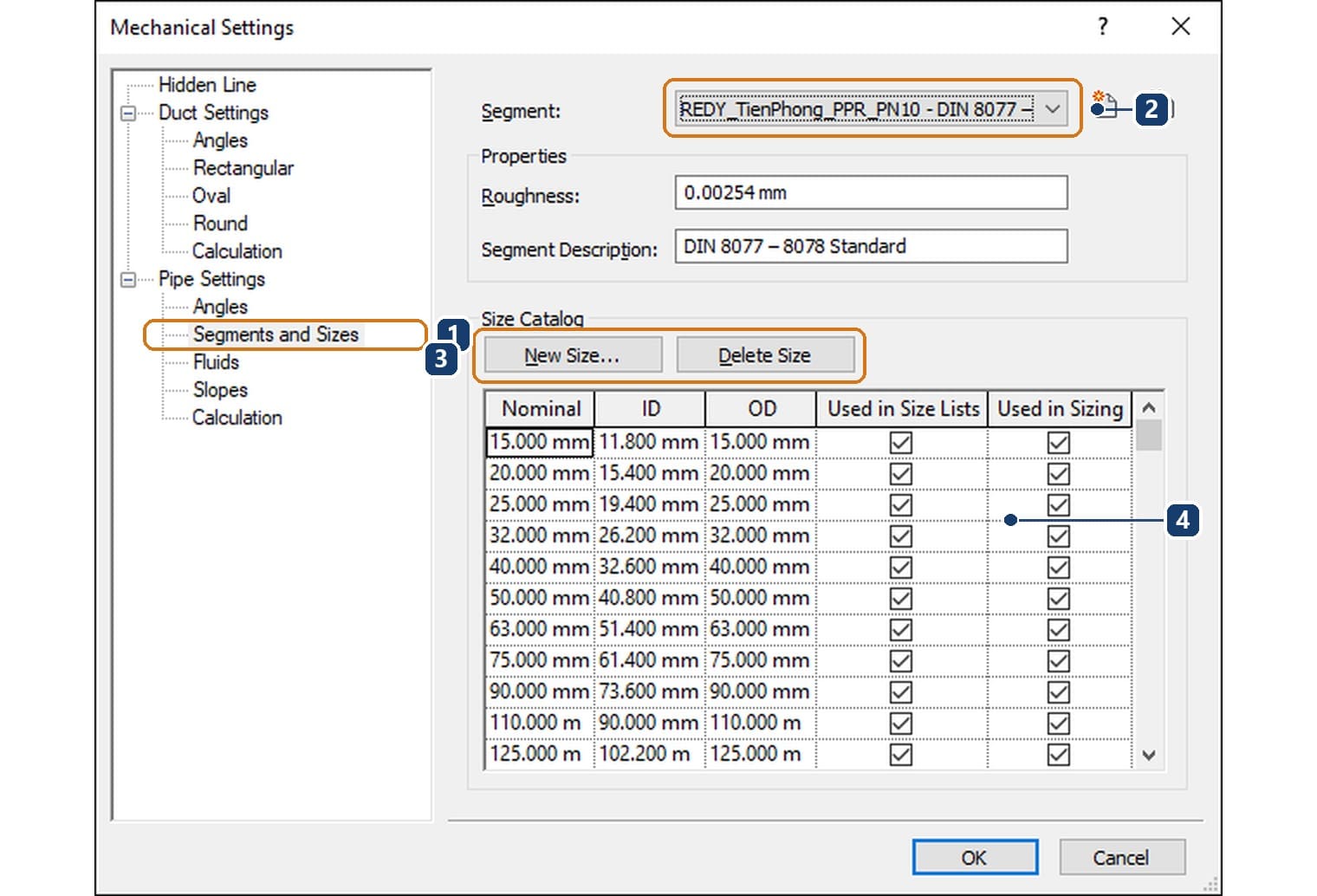Select Fluids under Pipe Settings
Screen dimensions: 1317x896
click(216, 362)
